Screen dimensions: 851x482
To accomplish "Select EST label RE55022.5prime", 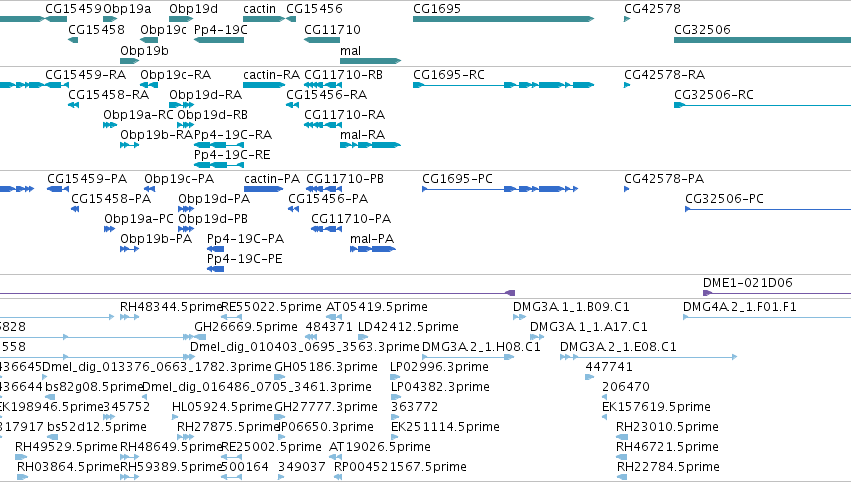I will [271, 307].
